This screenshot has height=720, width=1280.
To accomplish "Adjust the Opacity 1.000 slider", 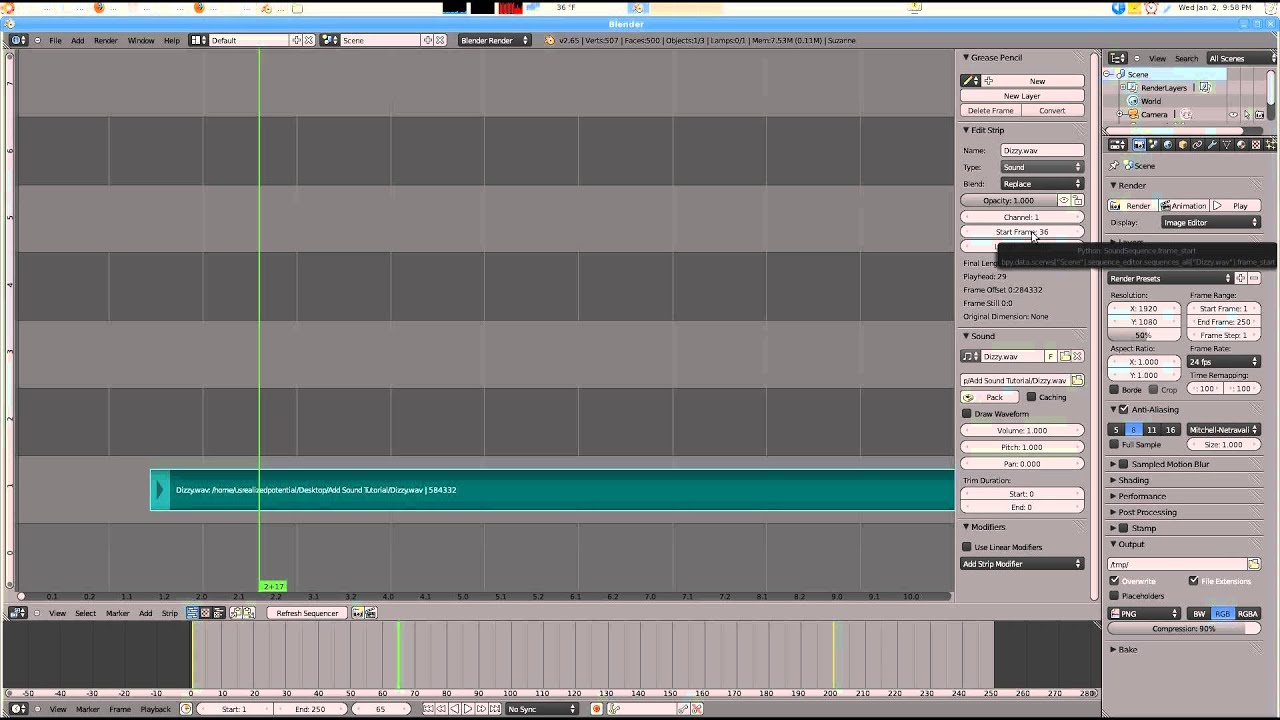I will click(x=1008, y=200).
